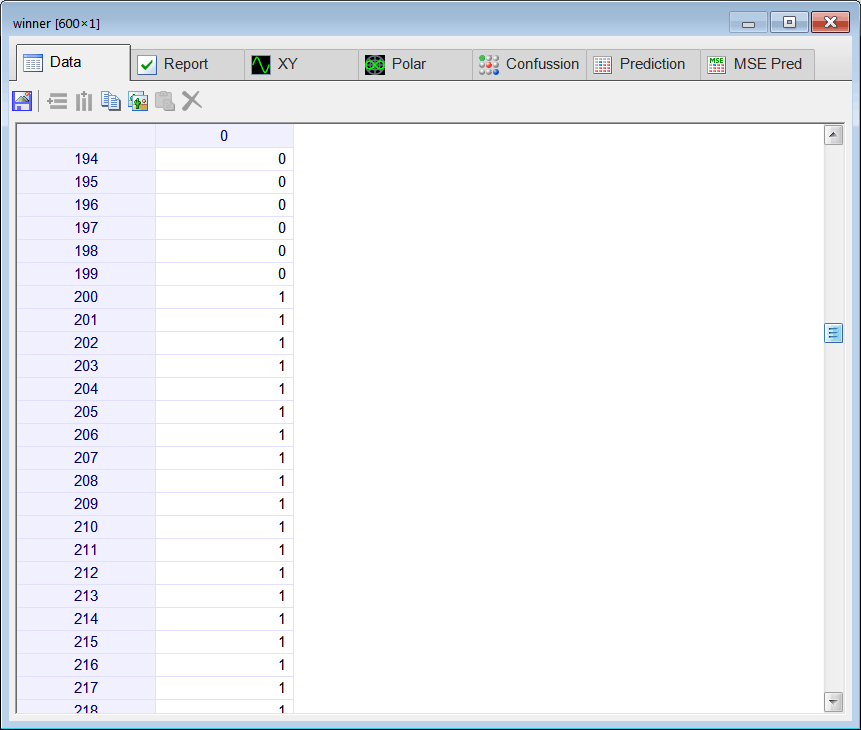
Task: Click the Add column toolbar icon
Action: point(84,101)
